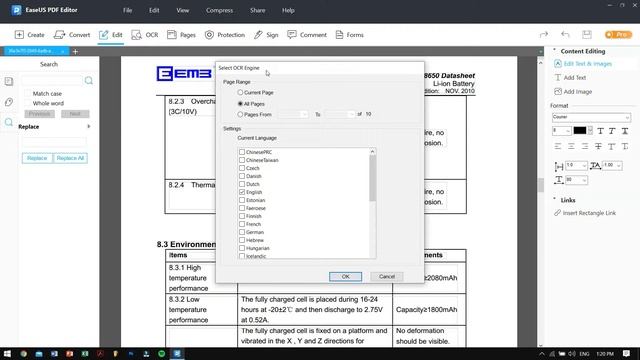The width and height of the screenshot is (640, 360).
Task: Open the Sign tool
Action: (266, 35)
